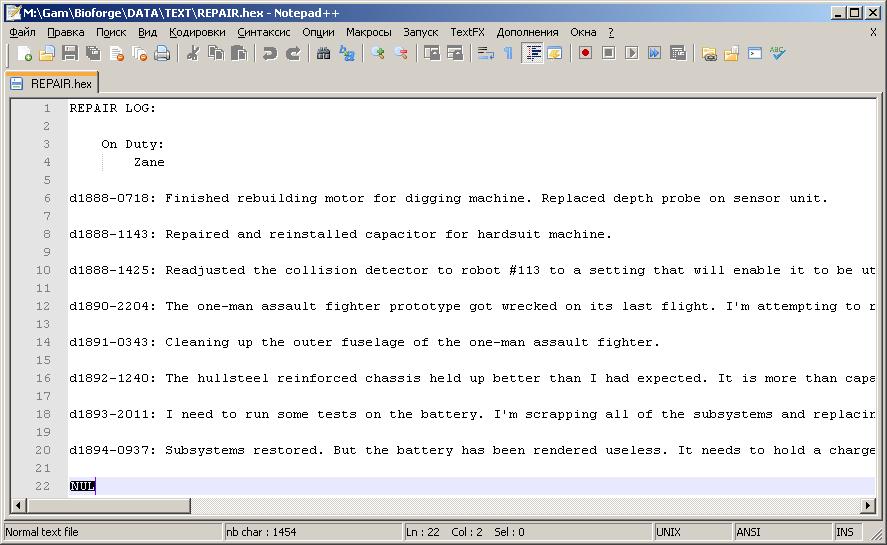Open the Синтаксис menu
The height and width of the screenshot is (545, 887).
pyautogui.click(x=264, y=32)
